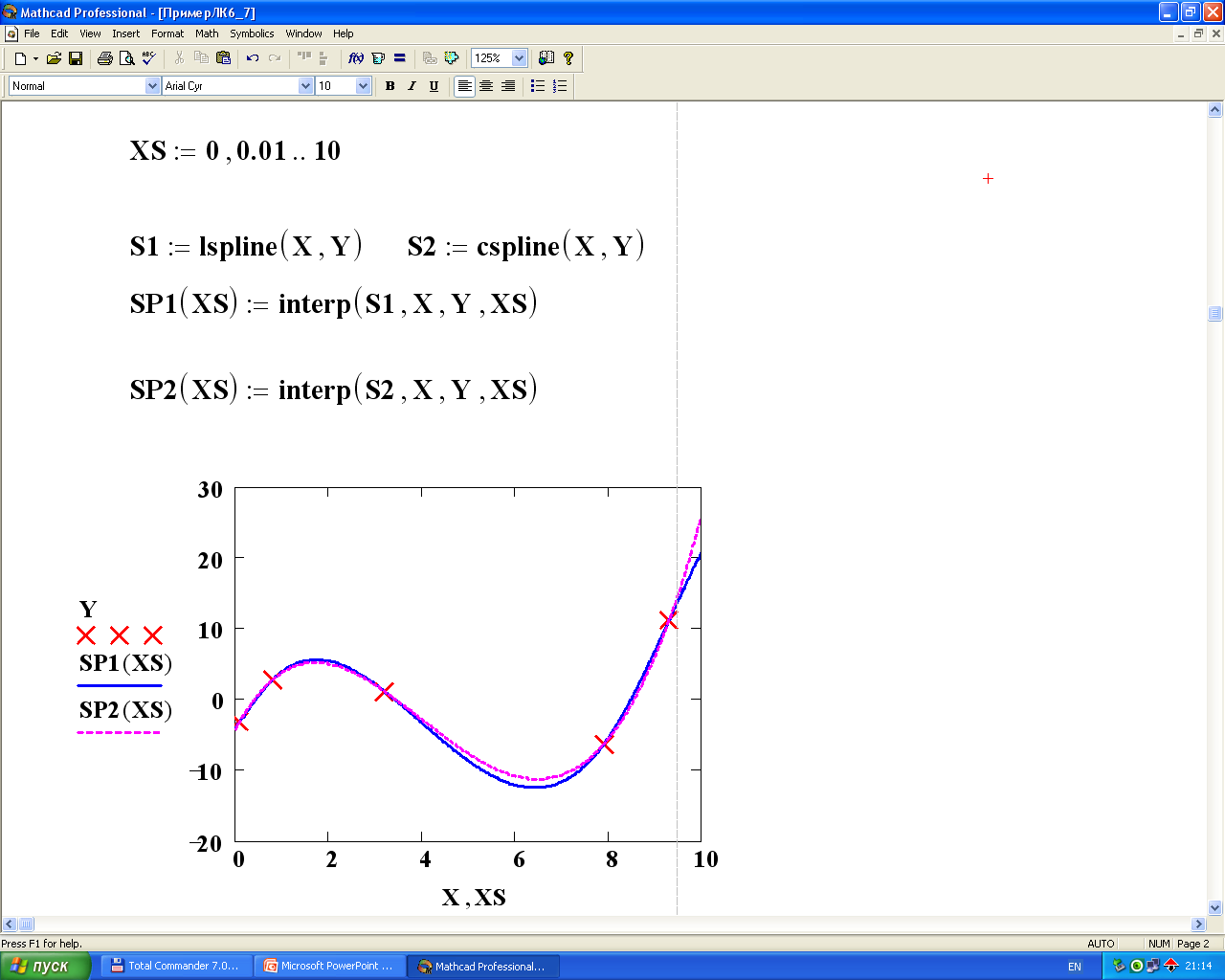
Task: Set left text alignment
Action: pyautogui.click(x=464, y=86)
